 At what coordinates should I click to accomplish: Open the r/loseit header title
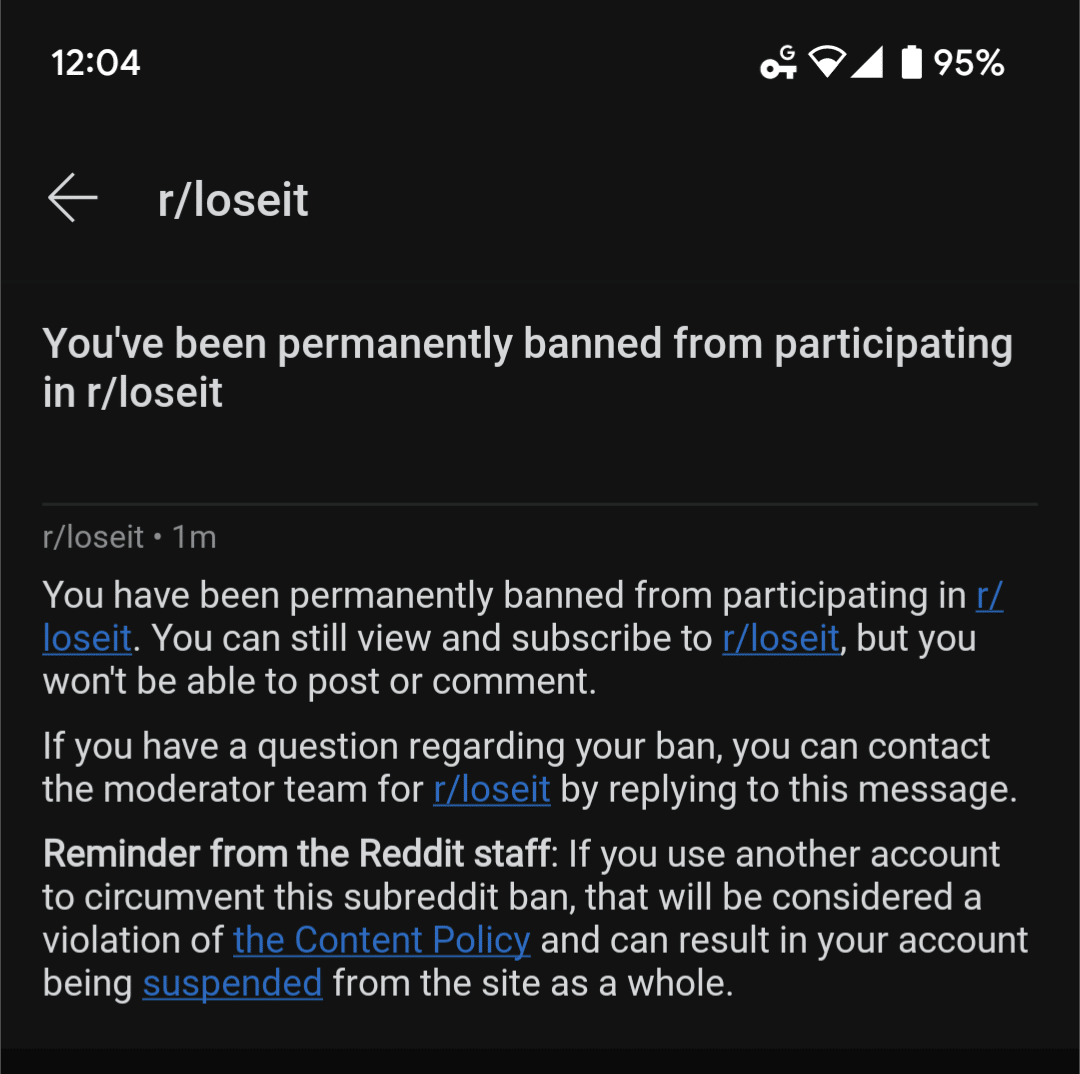coord(233,200)
